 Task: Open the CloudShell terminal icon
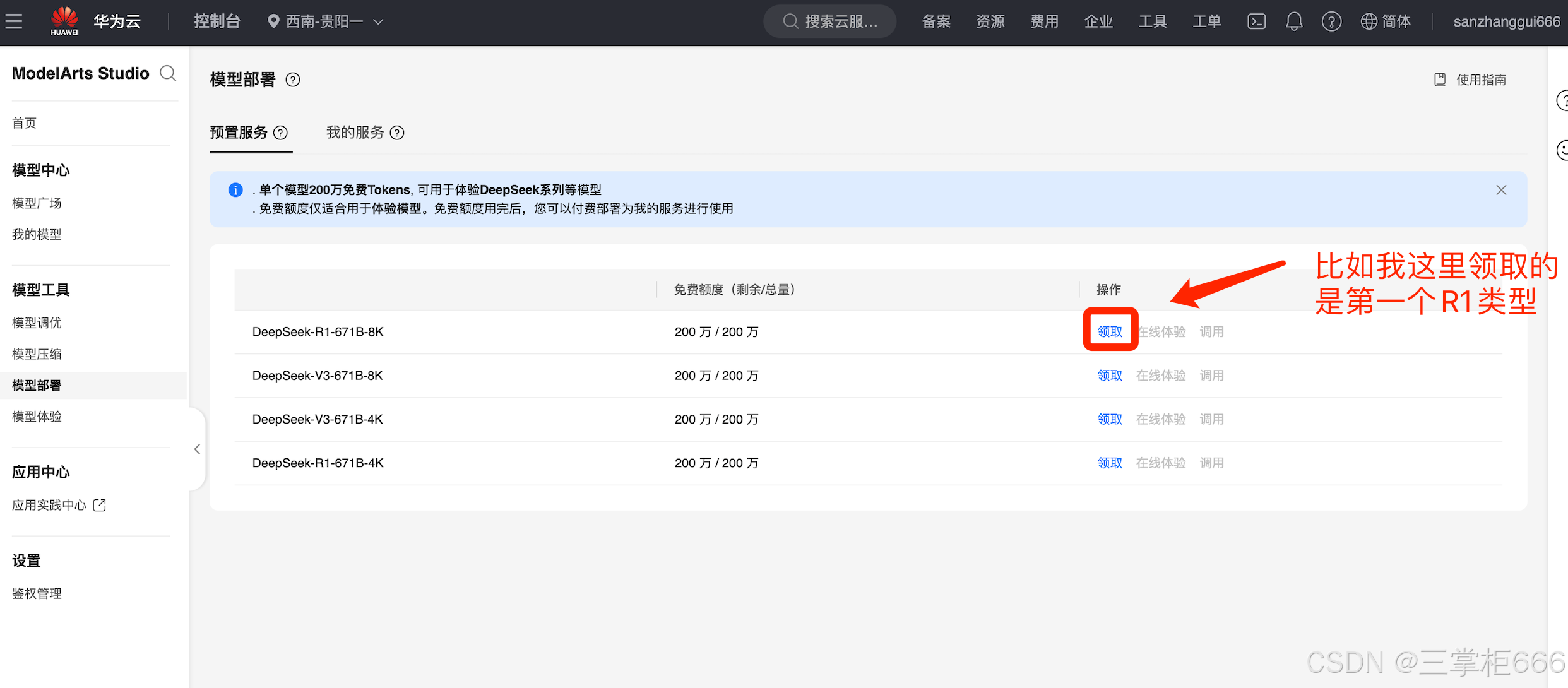(1256, 21)
